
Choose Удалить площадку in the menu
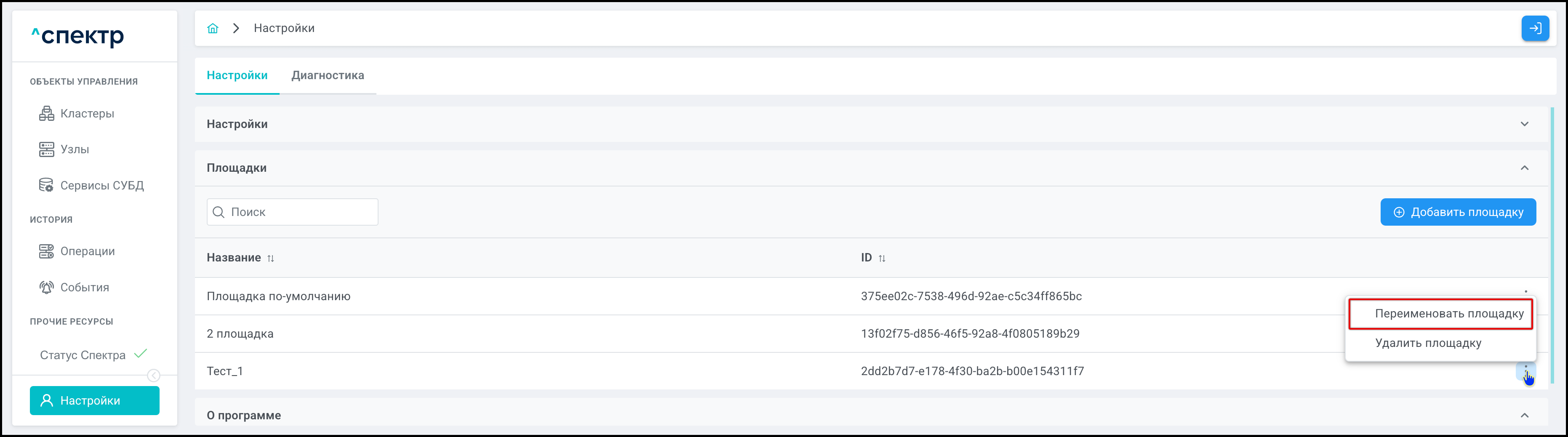click(1428, 343)
